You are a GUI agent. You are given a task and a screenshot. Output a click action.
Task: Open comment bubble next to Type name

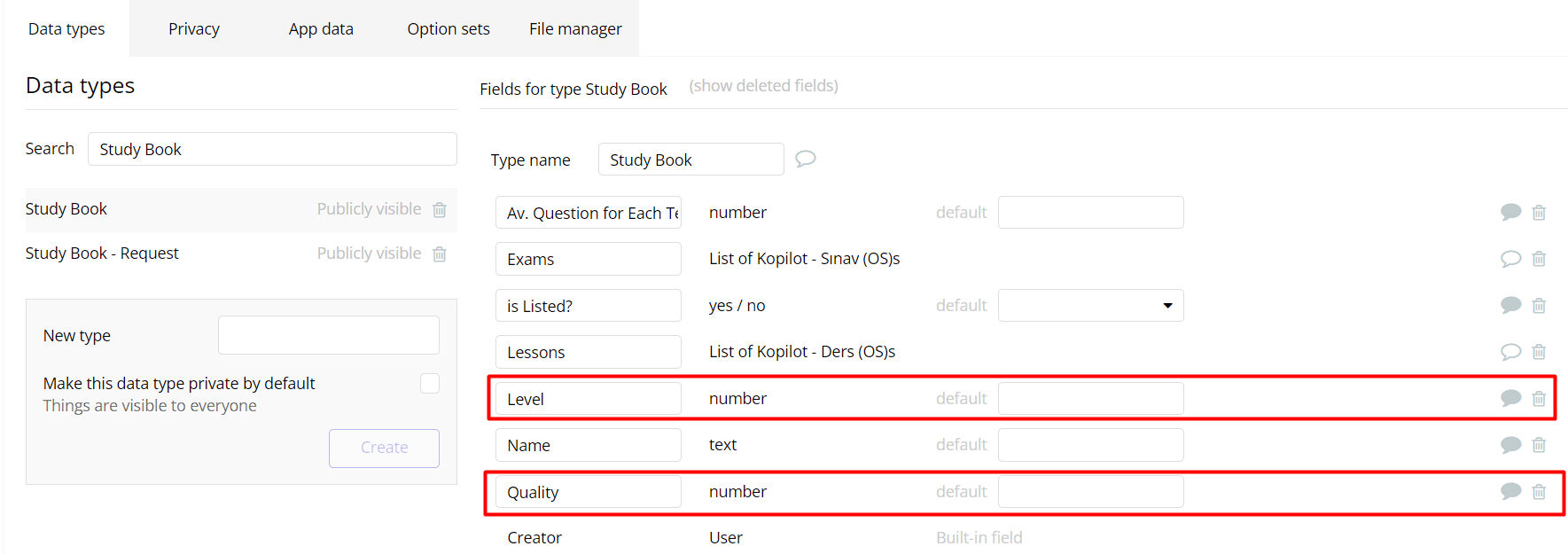pyautogui.click(x=805, y=159)
